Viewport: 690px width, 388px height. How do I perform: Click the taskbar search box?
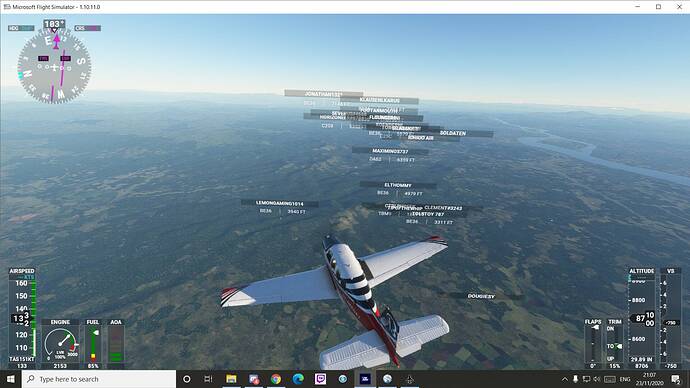(x=99, y=379)
